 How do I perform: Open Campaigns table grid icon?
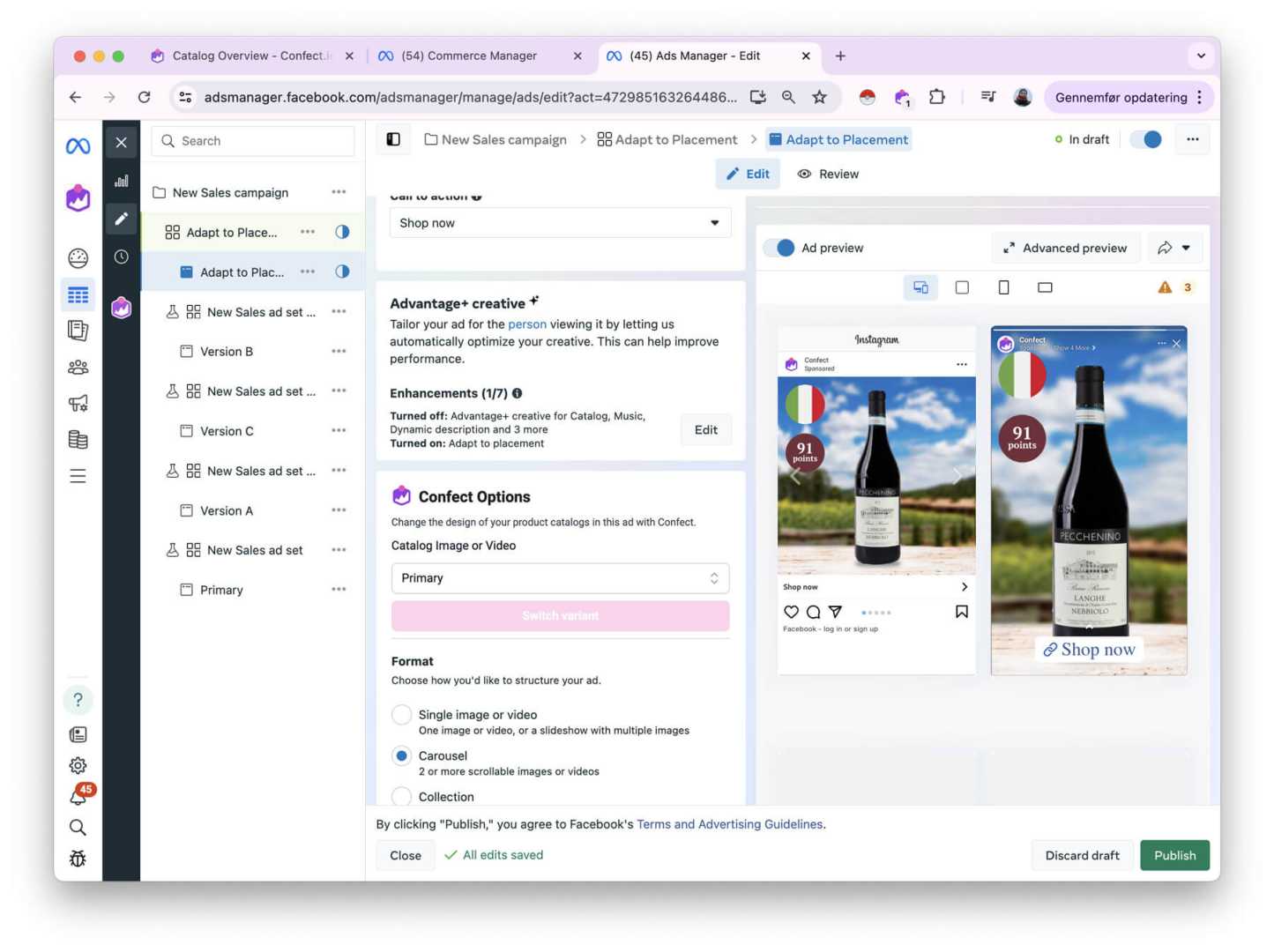(78, 294)
